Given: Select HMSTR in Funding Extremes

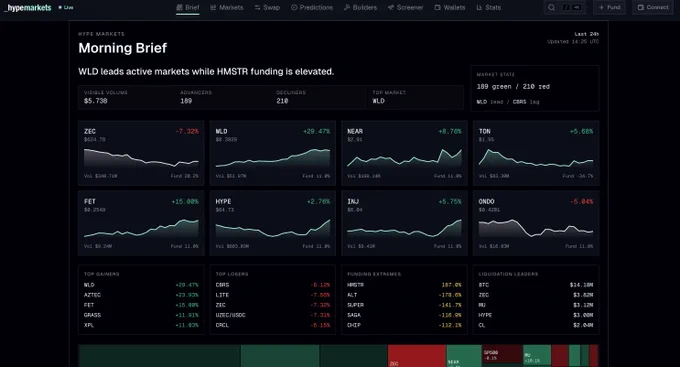Looking at the screenshot, I should [x=404, y=285].
